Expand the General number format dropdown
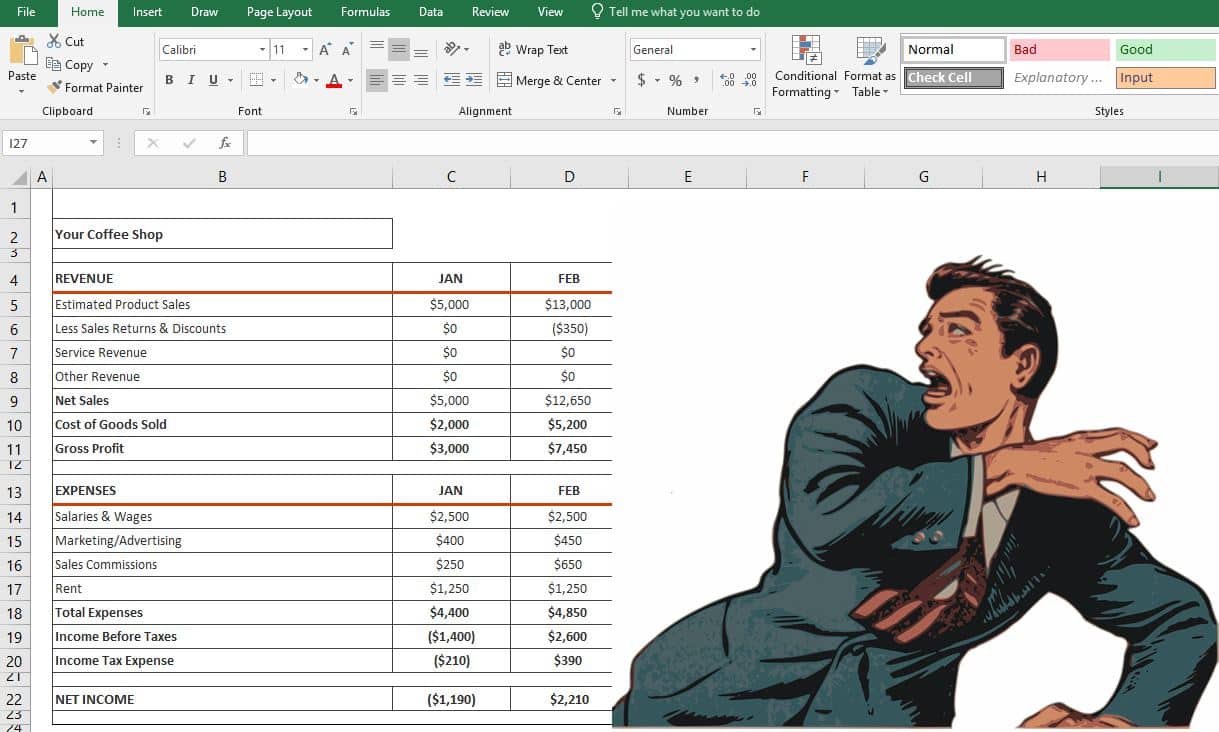 tap(753, 49)
